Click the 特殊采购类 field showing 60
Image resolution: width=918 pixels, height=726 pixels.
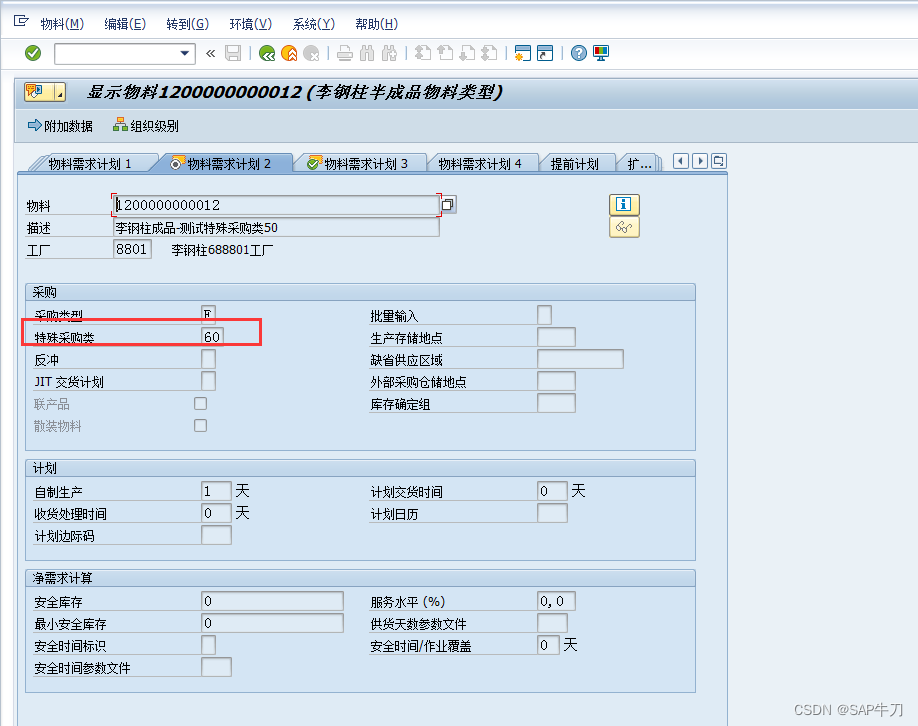pyautogui.click(x=212, y=337)
